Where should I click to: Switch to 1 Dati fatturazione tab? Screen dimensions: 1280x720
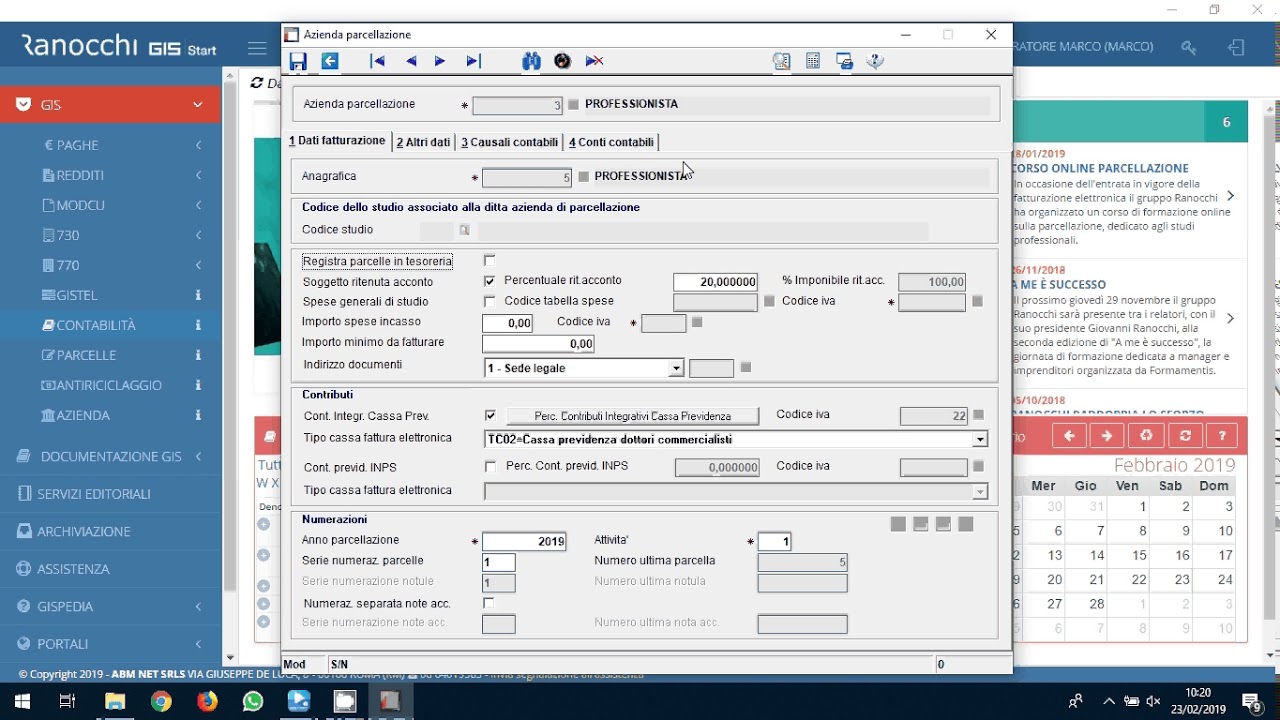tap(337, 141)
